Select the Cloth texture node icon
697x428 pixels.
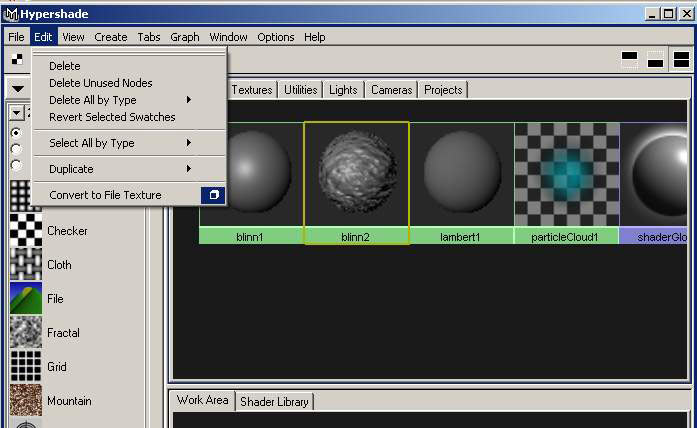[x=26, y=265]
